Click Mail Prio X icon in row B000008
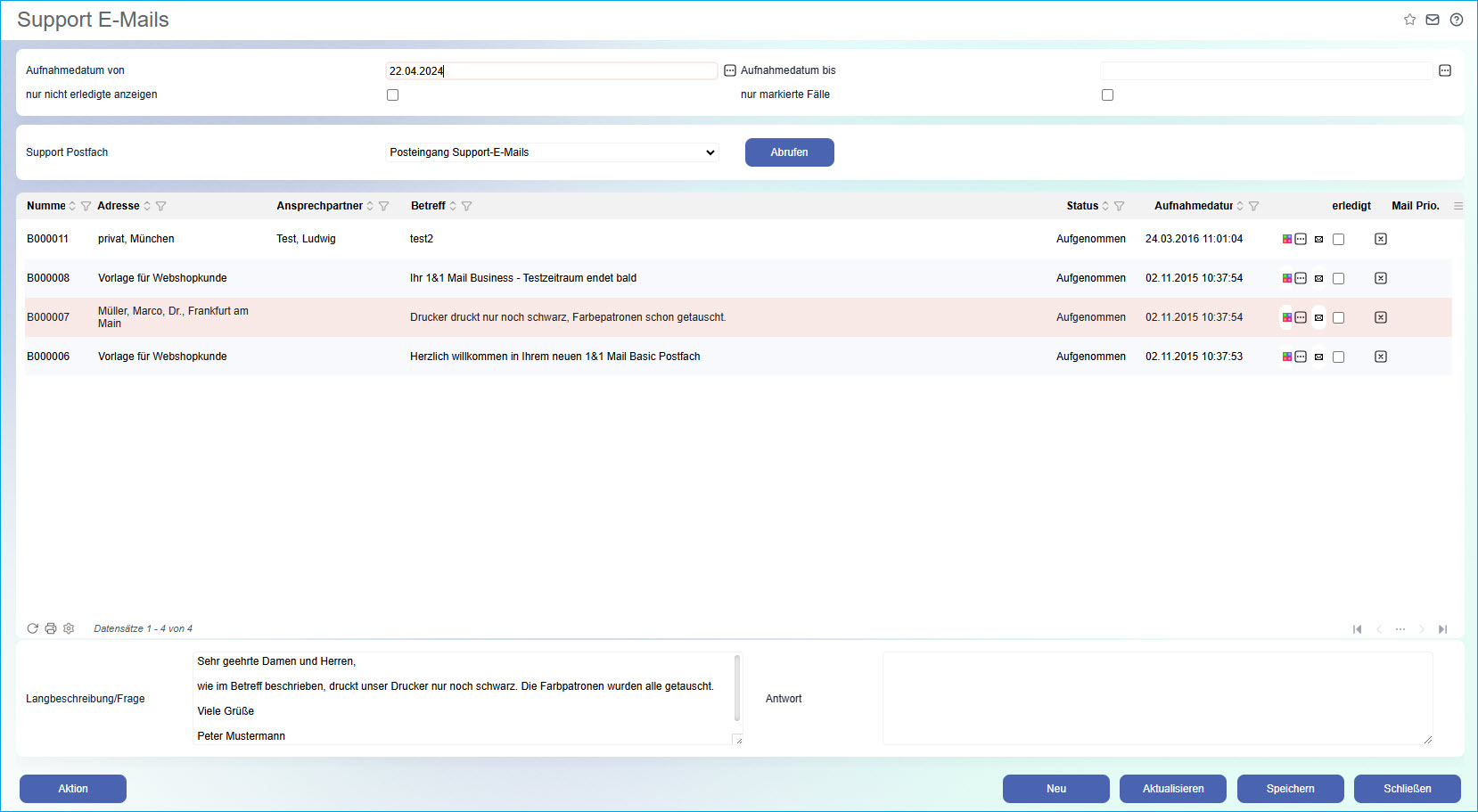 tap(1381, 278)
